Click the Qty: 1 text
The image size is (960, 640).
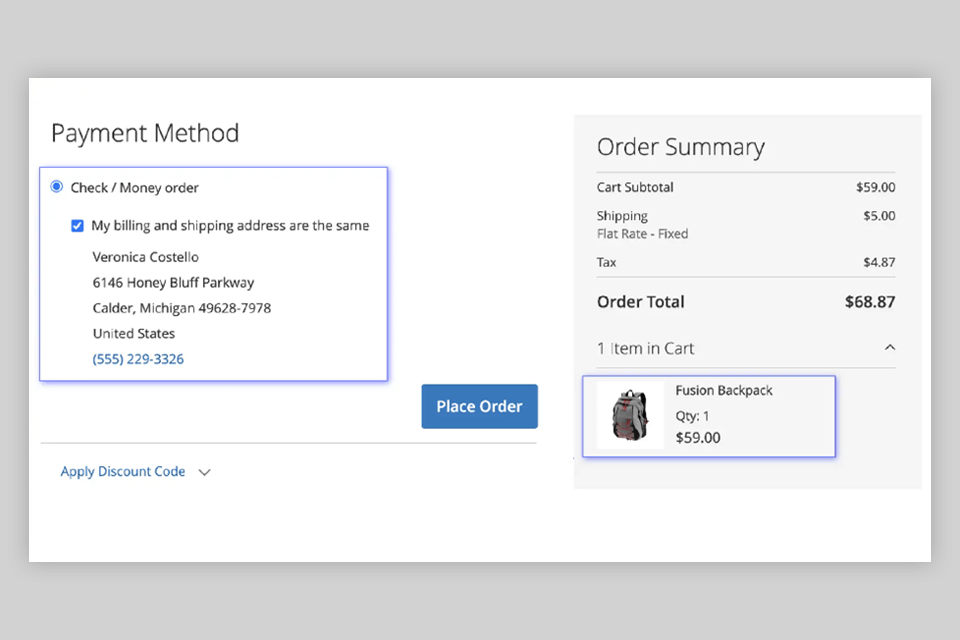(692, 416)
